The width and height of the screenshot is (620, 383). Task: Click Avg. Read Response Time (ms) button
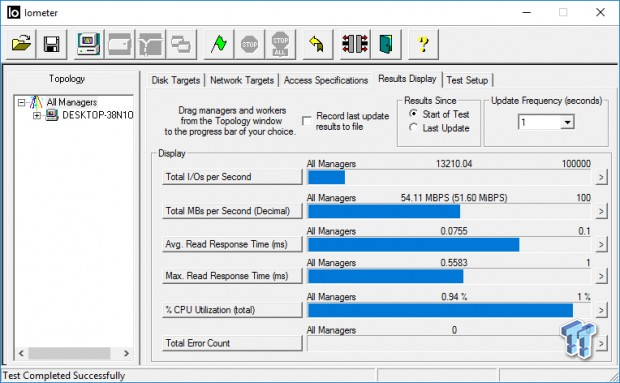(232, 244)
